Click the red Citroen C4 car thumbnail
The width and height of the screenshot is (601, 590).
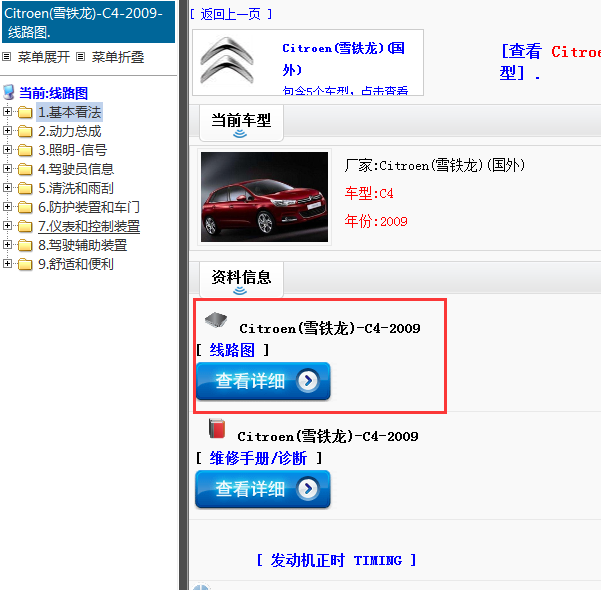tap(264, 197)
